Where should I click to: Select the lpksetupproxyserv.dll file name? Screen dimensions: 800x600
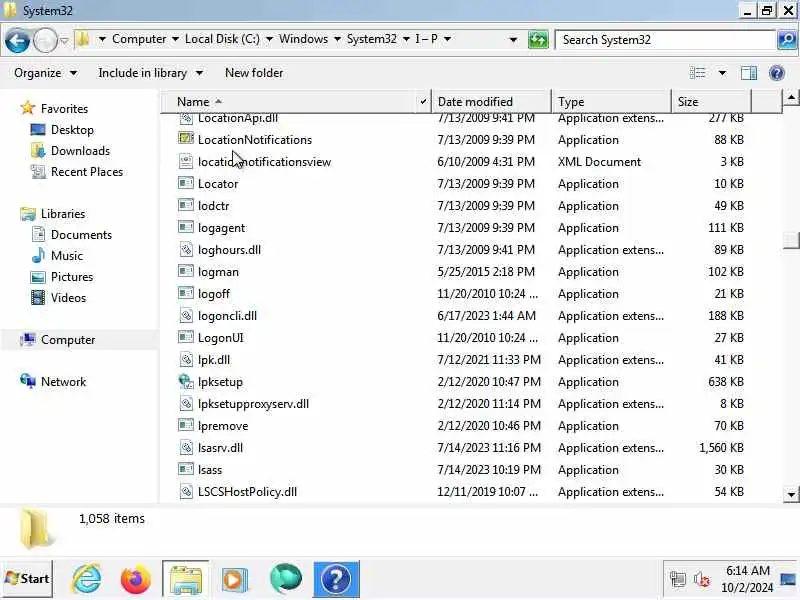pyautogui.click(x=253, y=404)
